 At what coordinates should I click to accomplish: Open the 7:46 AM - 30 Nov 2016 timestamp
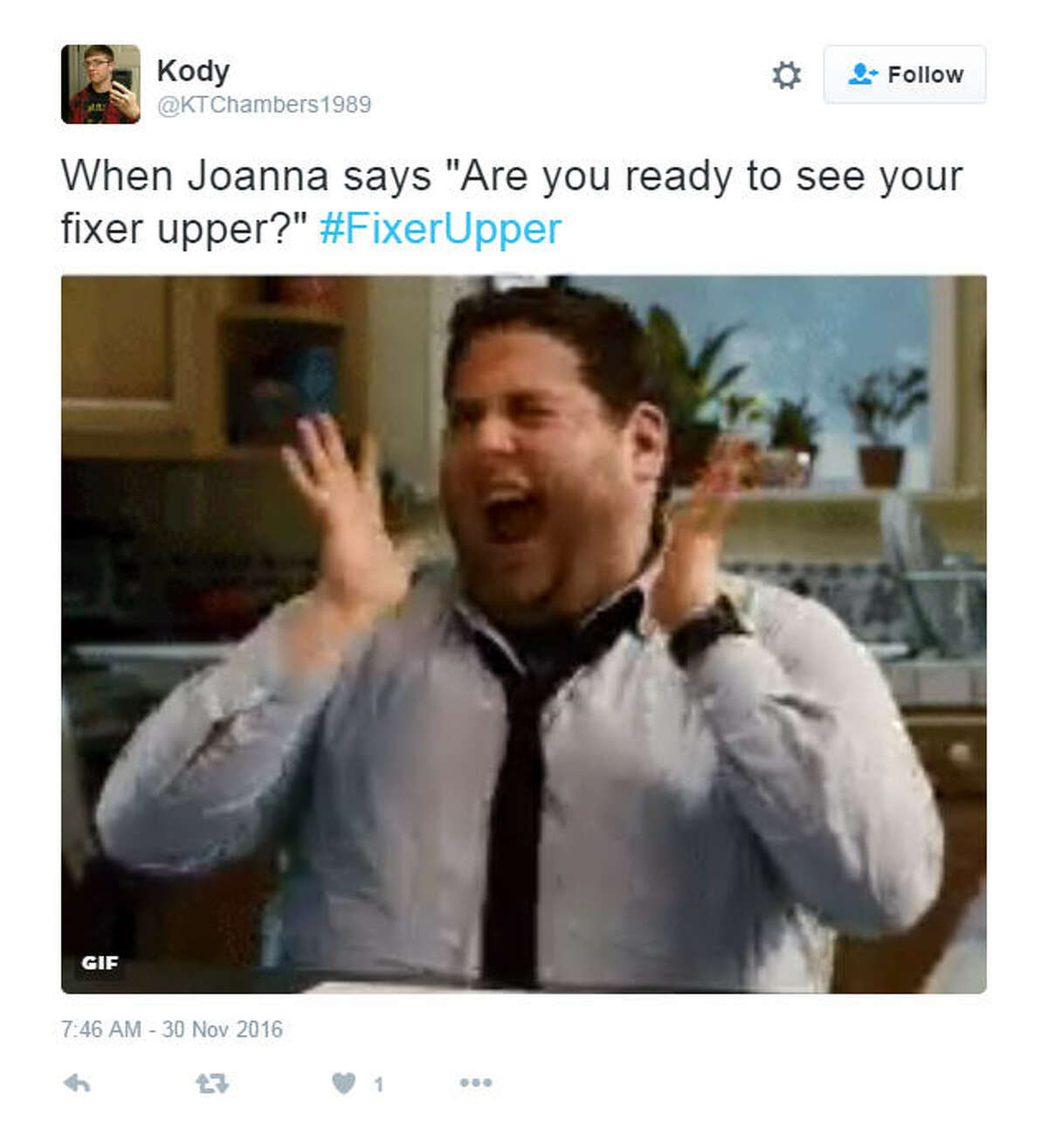[172, 1029]
